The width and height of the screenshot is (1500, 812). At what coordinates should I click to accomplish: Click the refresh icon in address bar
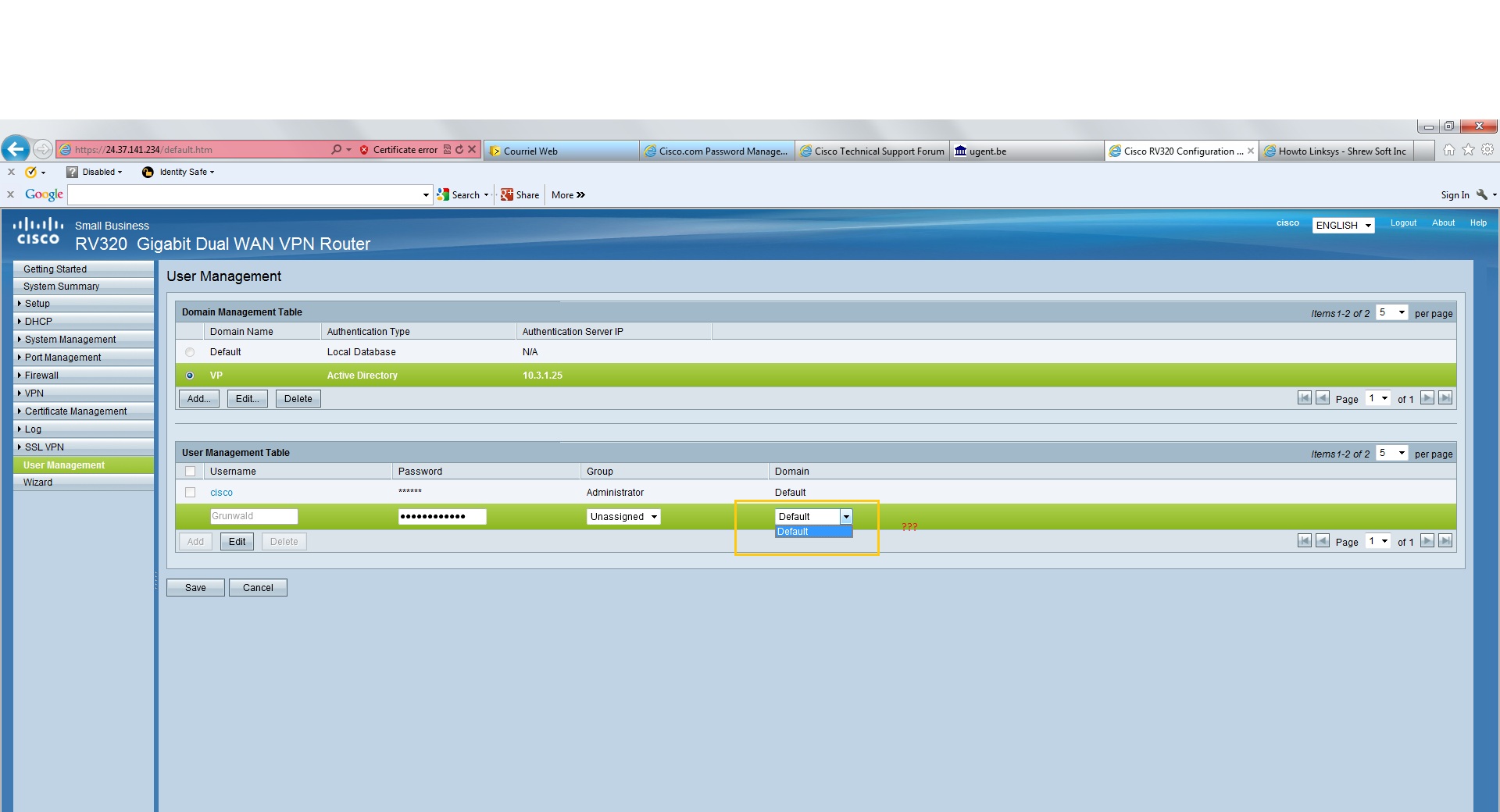pyautogui.click(x=459, y=149)
